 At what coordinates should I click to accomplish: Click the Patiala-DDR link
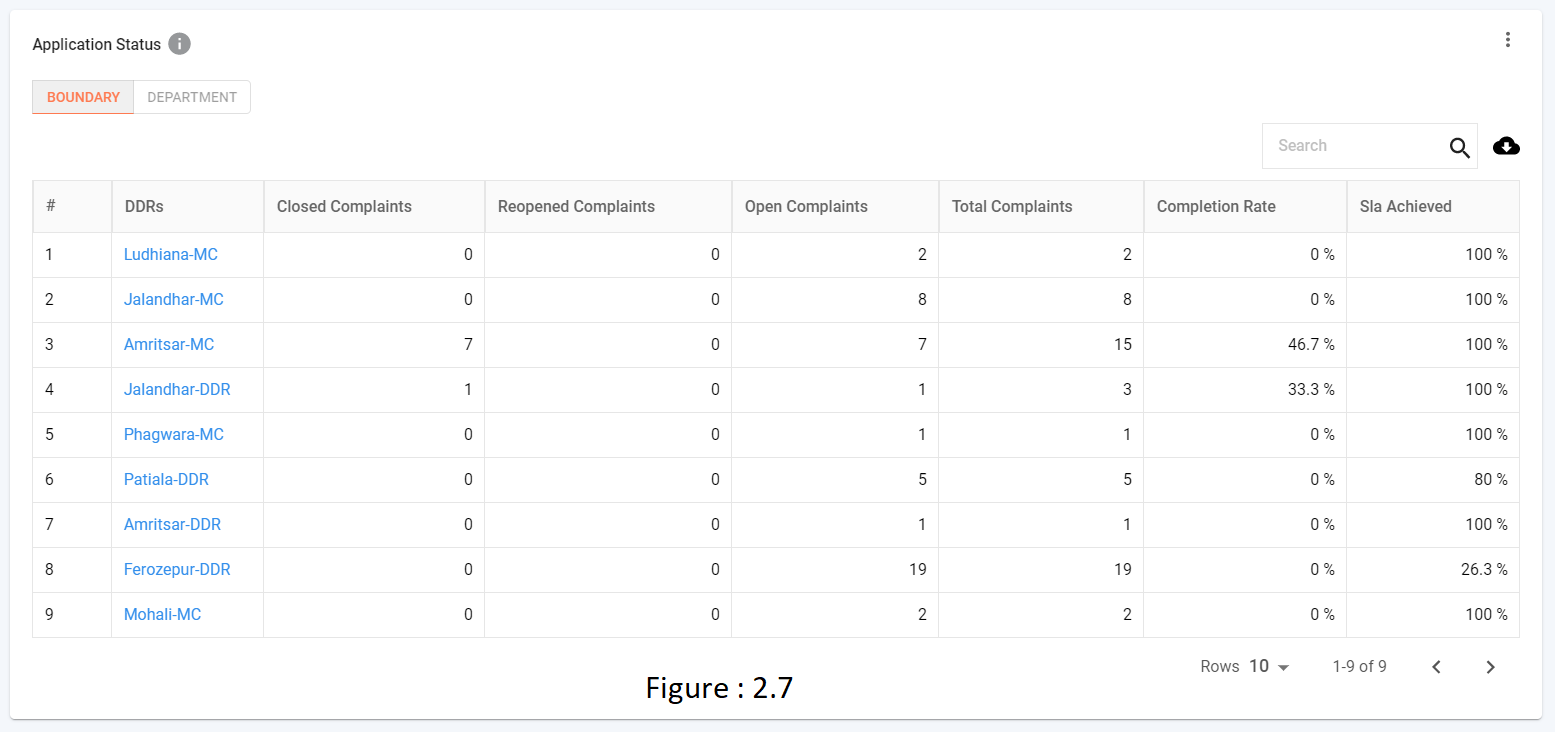(x=166, y=480)
